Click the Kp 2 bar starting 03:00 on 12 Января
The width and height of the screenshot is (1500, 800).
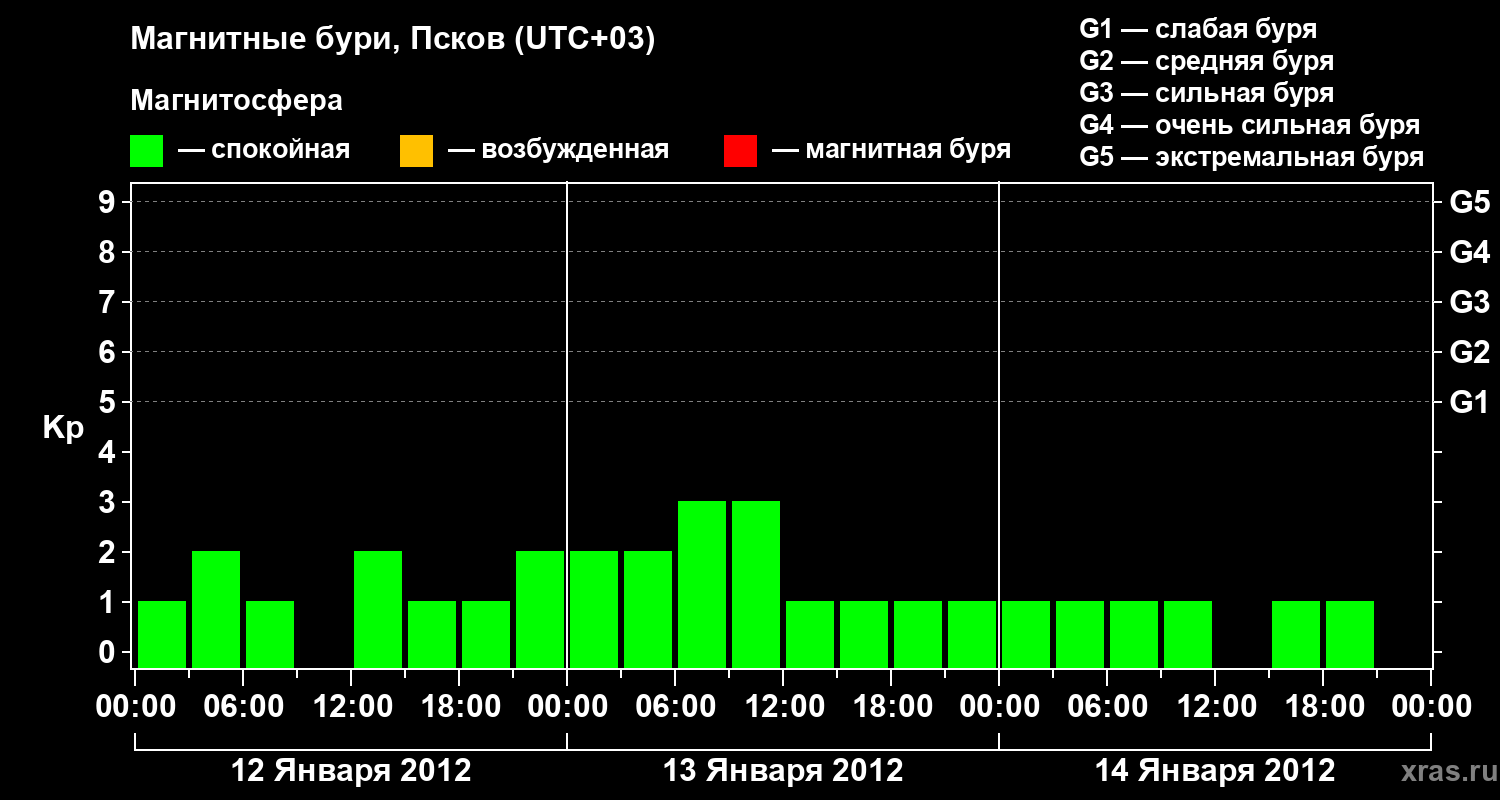[216, 610]
